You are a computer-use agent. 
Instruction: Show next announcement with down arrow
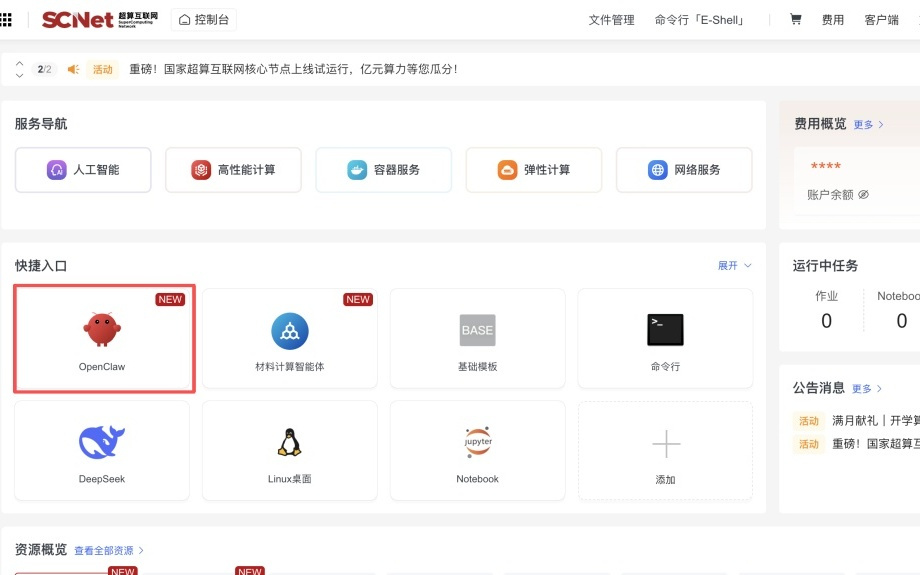pyautogui.click(x=19, y=75)
